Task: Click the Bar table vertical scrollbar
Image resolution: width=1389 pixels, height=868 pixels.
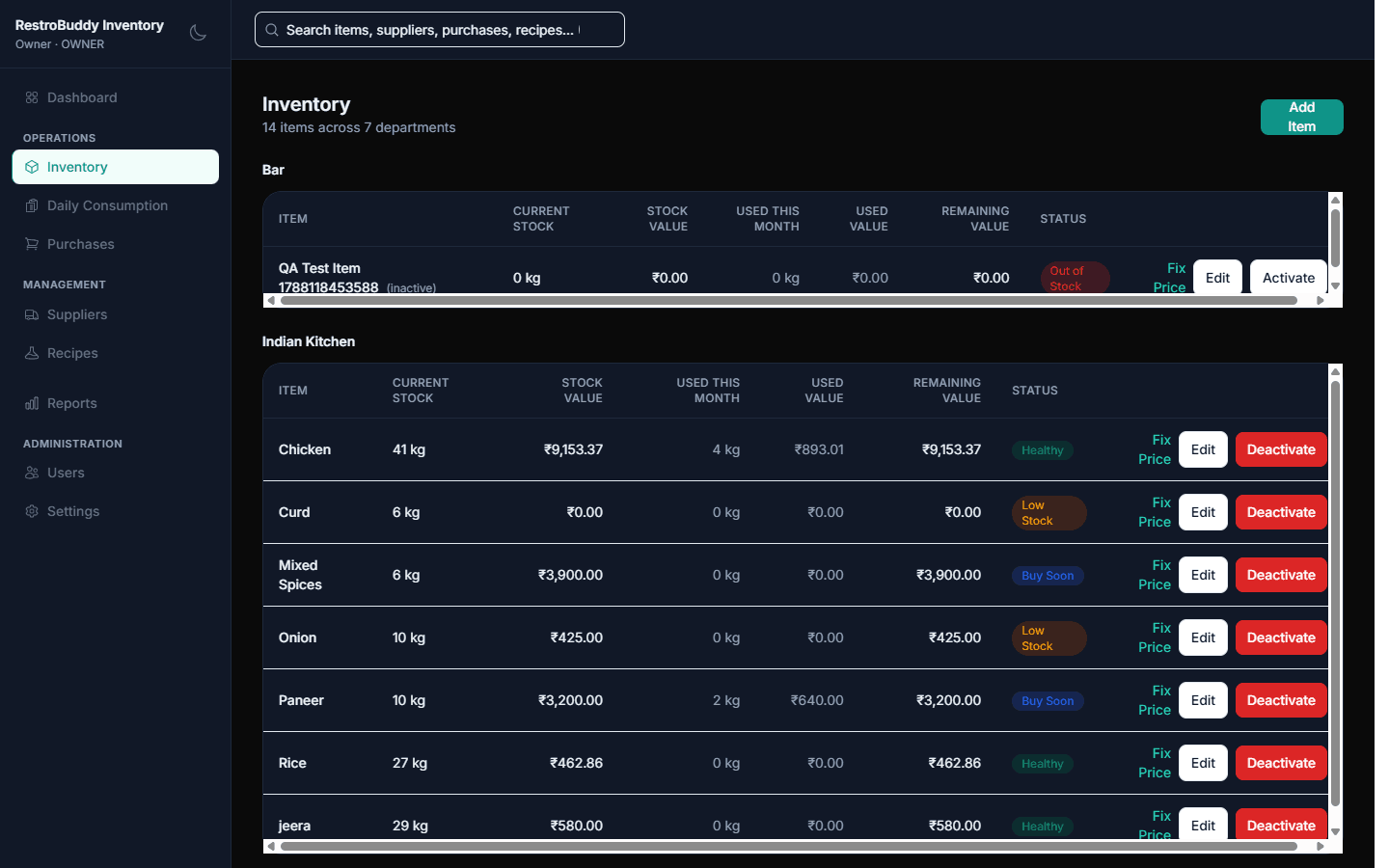Action: point(1335,237)
